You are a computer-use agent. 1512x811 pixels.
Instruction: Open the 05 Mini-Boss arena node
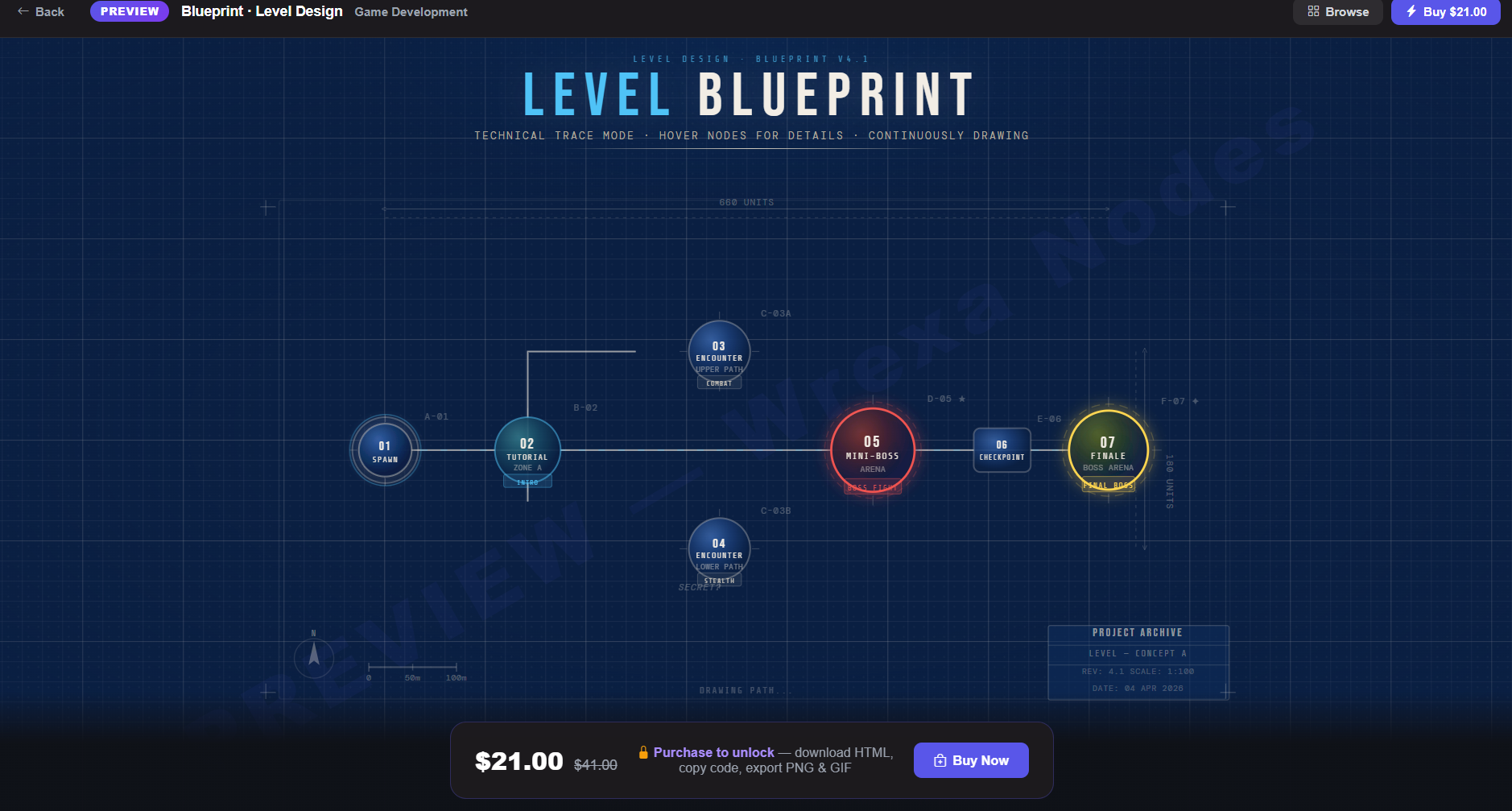871,449
